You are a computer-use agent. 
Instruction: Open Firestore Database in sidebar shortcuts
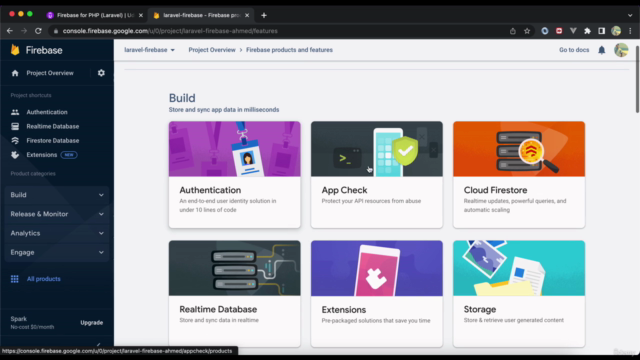click(x=53, y=140)
